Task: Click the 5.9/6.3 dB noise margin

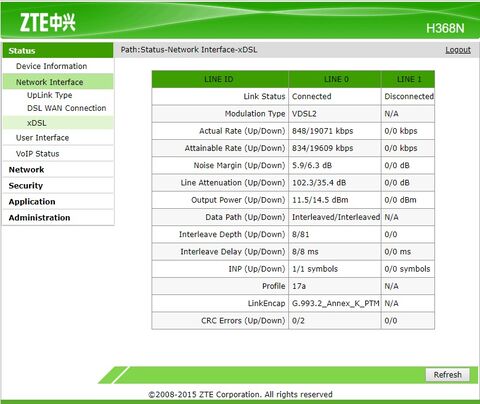Action: click(x=312, y=166)
